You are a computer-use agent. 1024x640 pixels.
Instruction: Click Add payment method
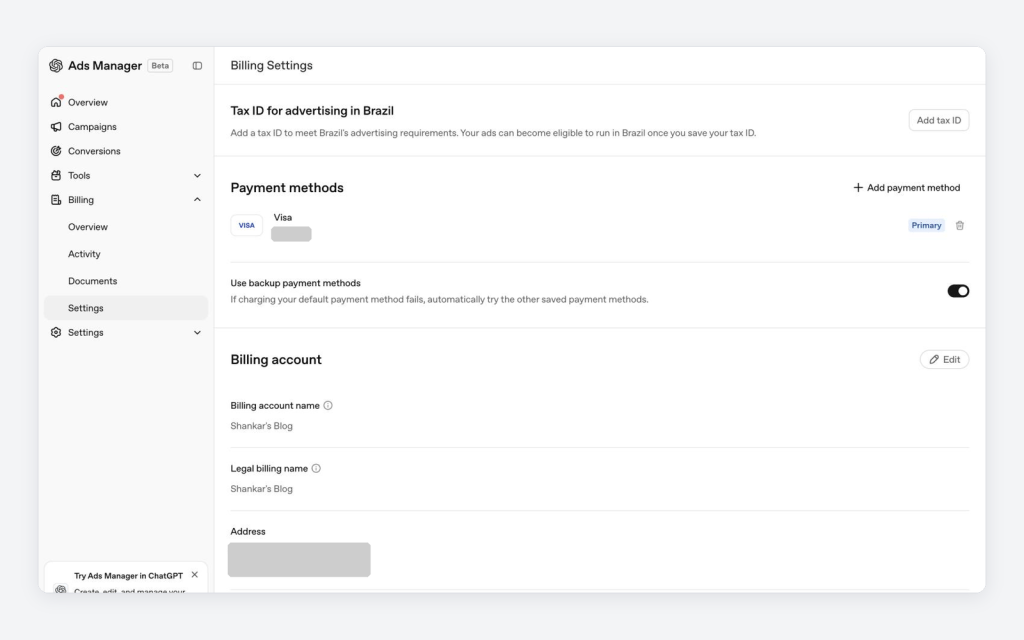[x=906, y=187]
